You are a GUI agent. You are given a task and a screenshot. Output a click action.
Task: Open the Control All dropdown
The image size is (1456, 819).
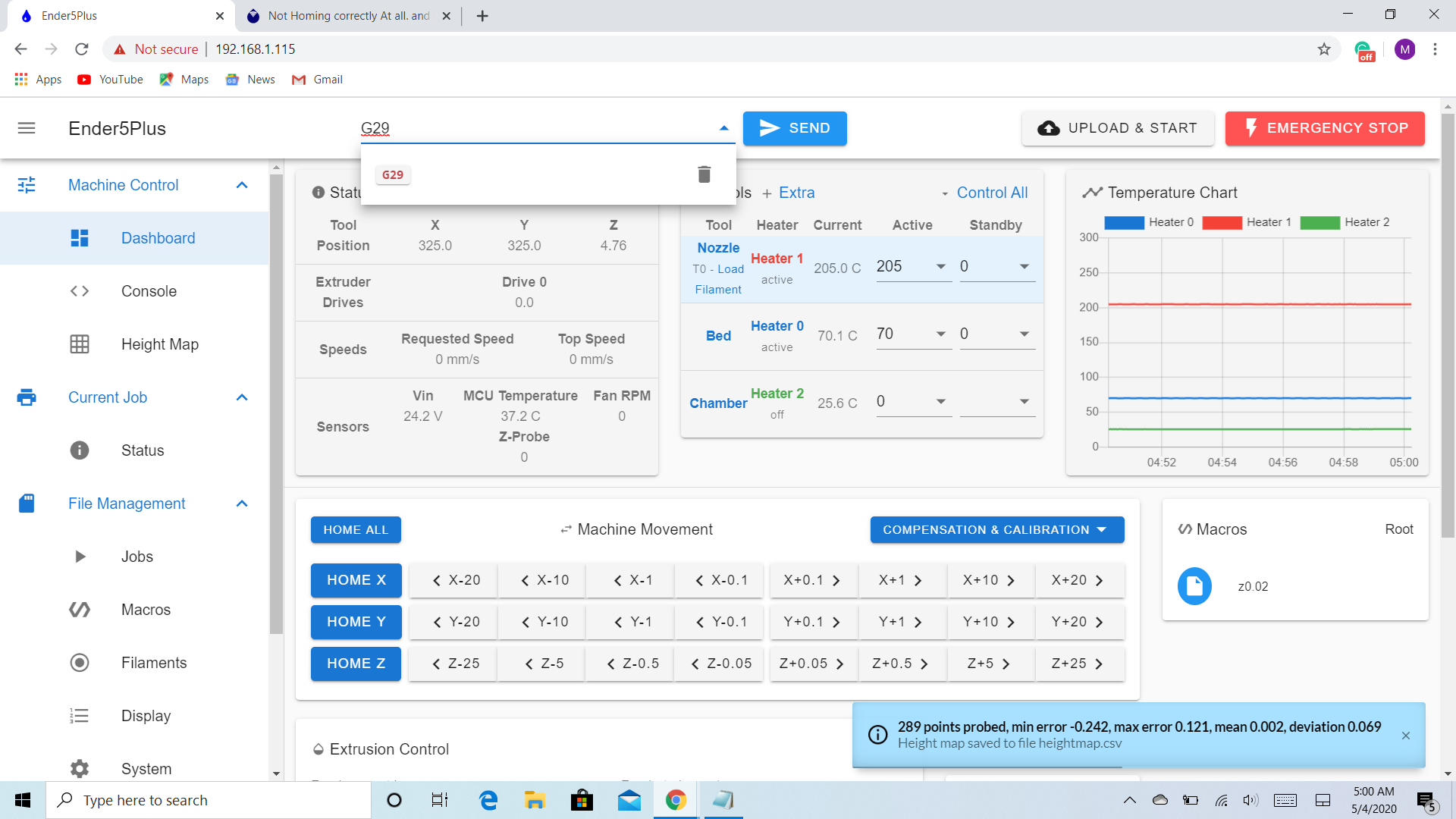pyautogui.click(x=985, y=193)
